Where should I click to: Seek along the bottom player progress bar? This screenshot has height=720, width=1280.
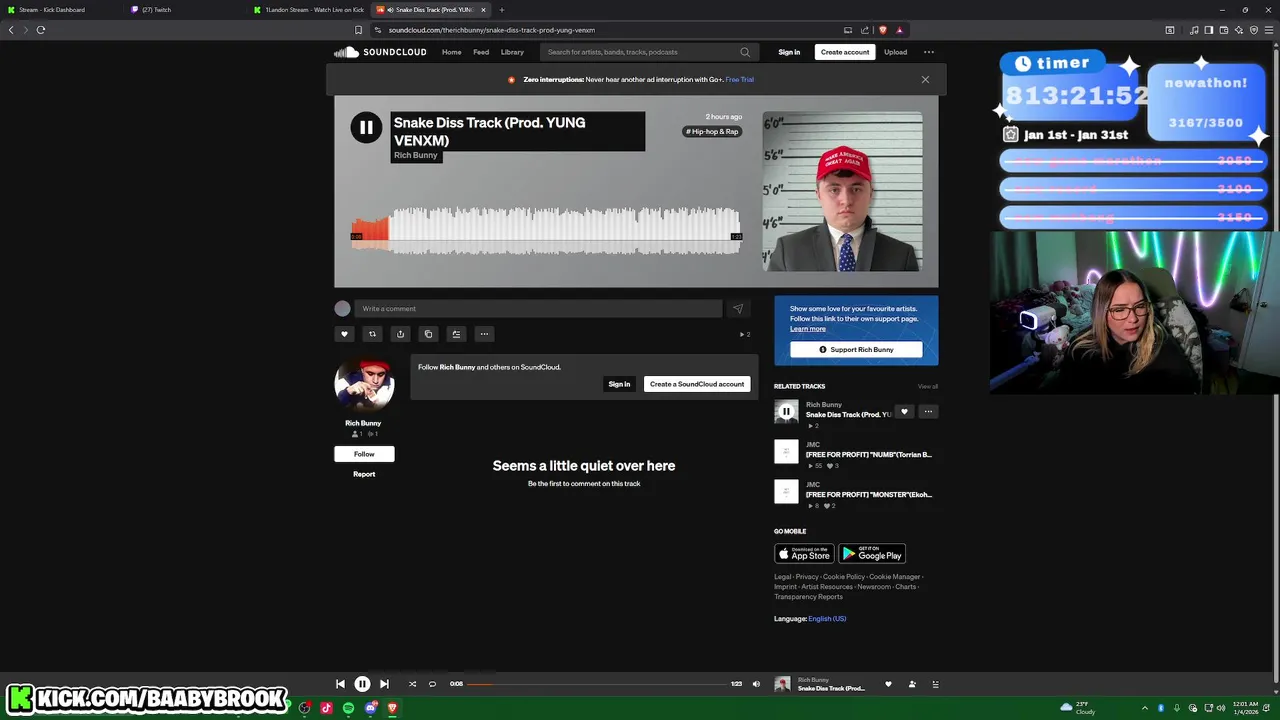click(597, 684)
